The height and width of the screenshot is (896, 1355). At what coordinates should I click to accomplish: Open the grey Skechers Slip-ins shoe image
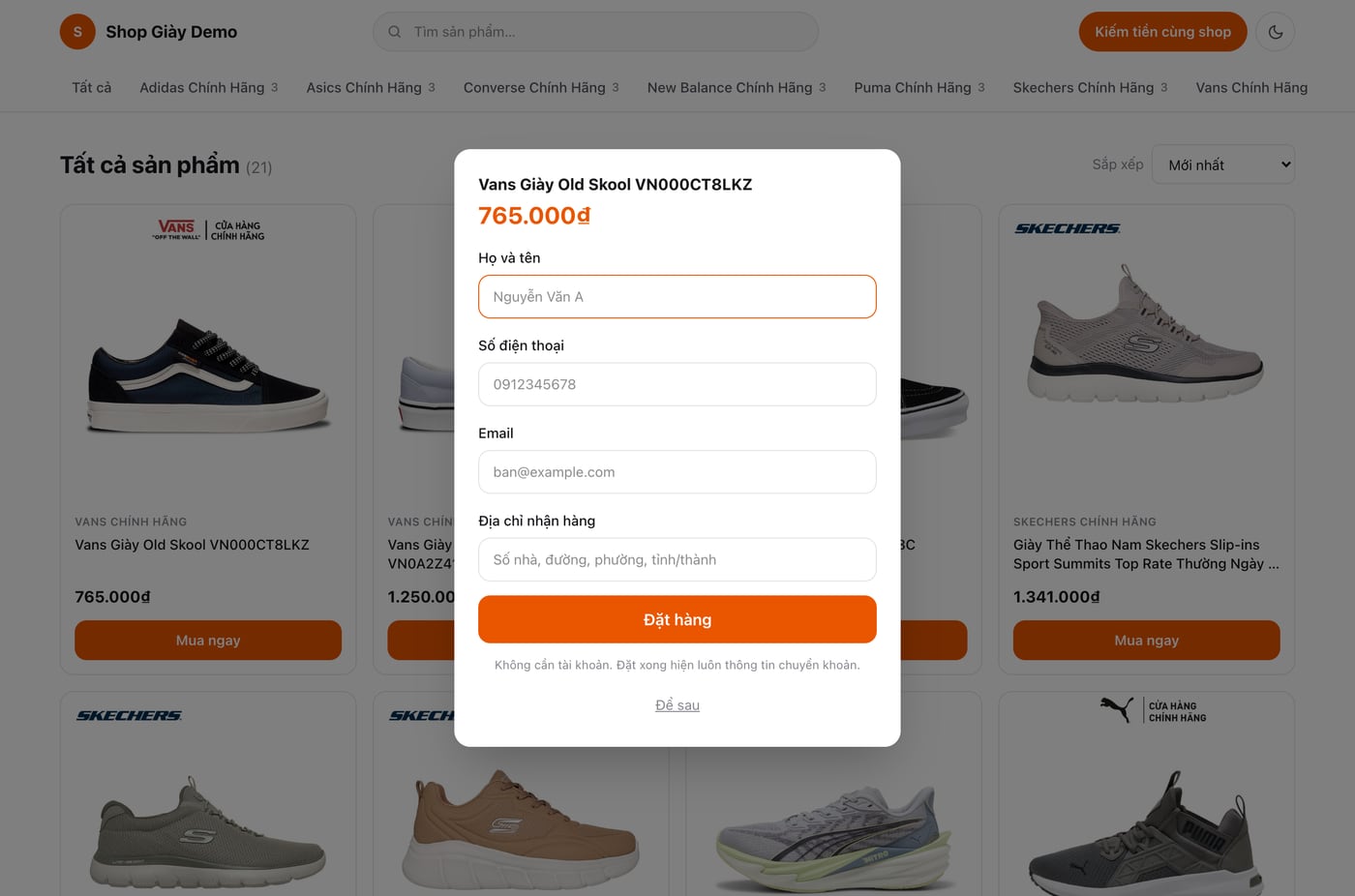1147,334
